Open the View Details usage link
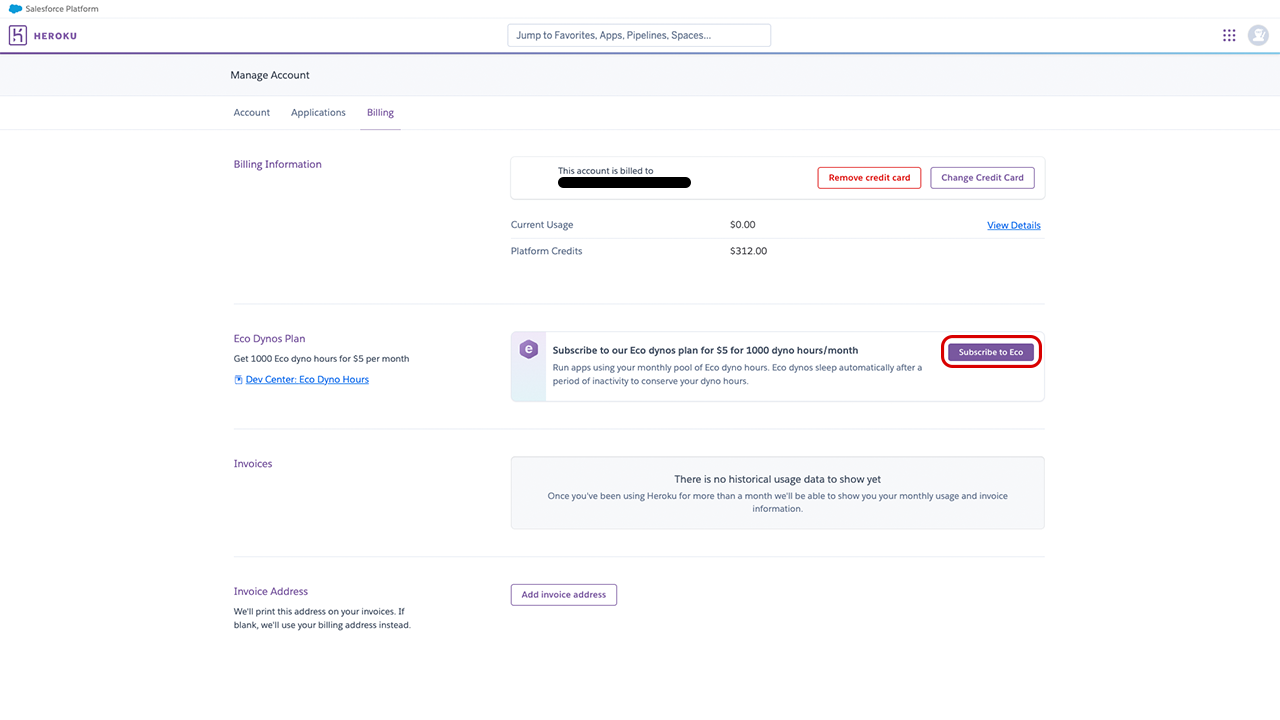Image resolution: width=1280 pixels, height=720 pixels. pos(1013,225)
